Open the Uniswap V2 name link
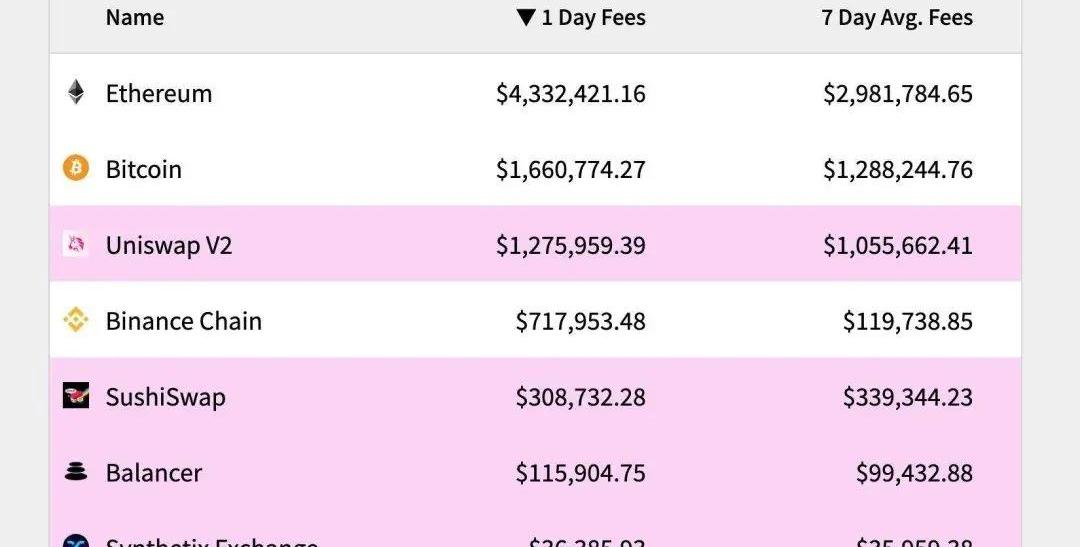Screen dimensions: 1080x547 [169, 245]
